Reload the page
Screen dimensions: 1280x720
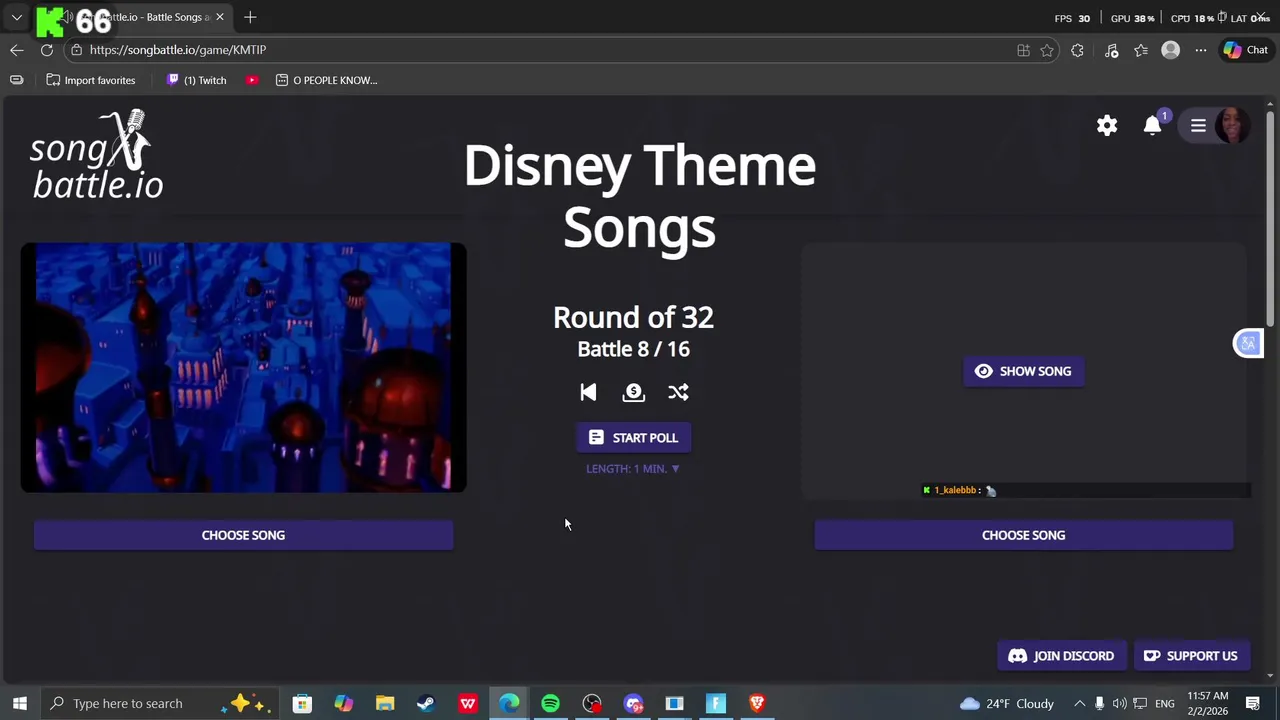coord(47,50)
